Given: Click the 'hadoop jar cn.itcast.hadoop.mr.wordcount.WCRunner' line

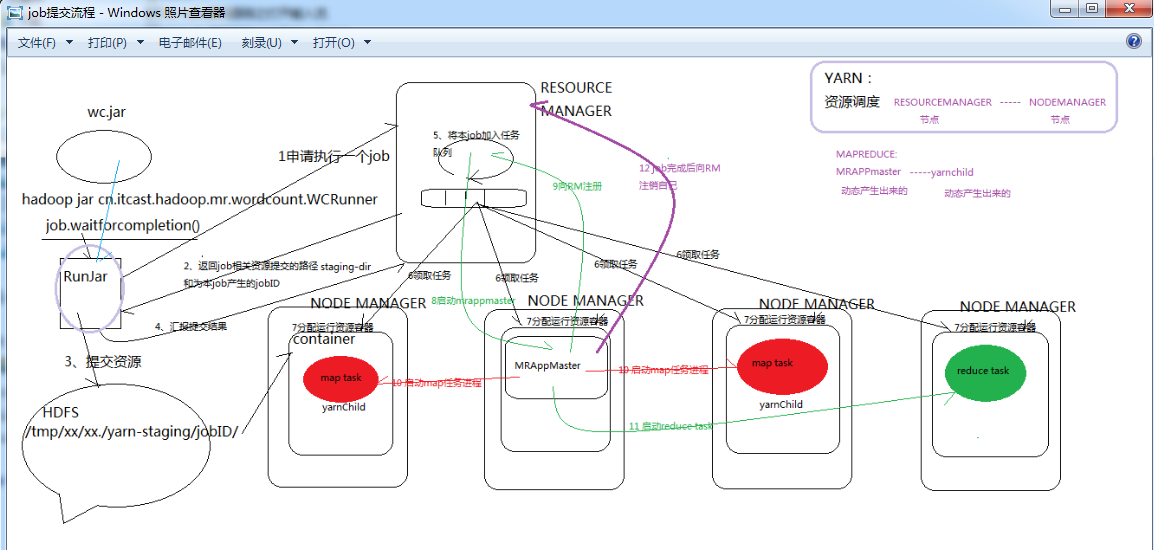Looking at the screenshot, I should (x=199, y=199).
